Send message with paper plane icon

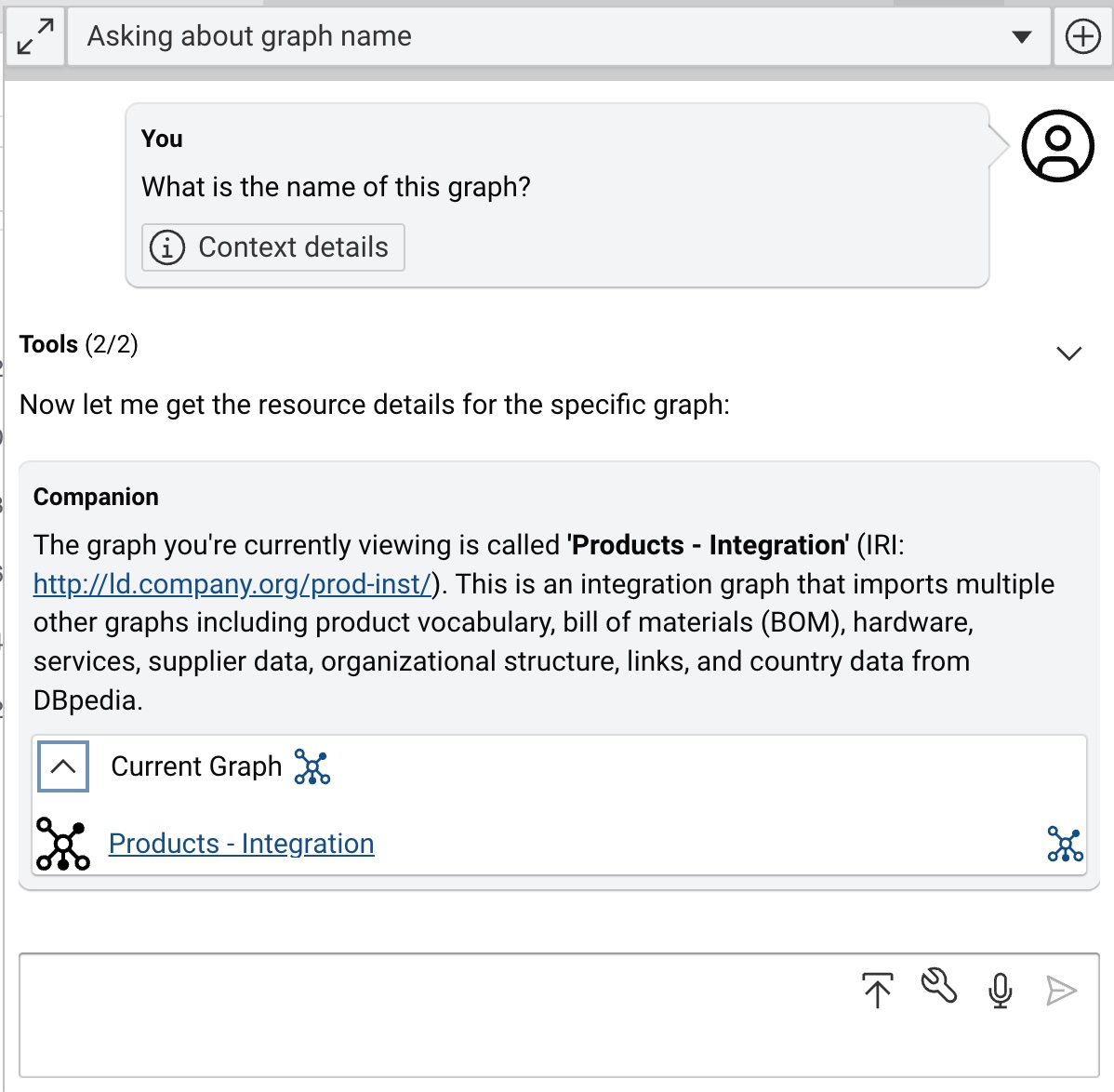pyautogui.click(x=1061, y=991)
